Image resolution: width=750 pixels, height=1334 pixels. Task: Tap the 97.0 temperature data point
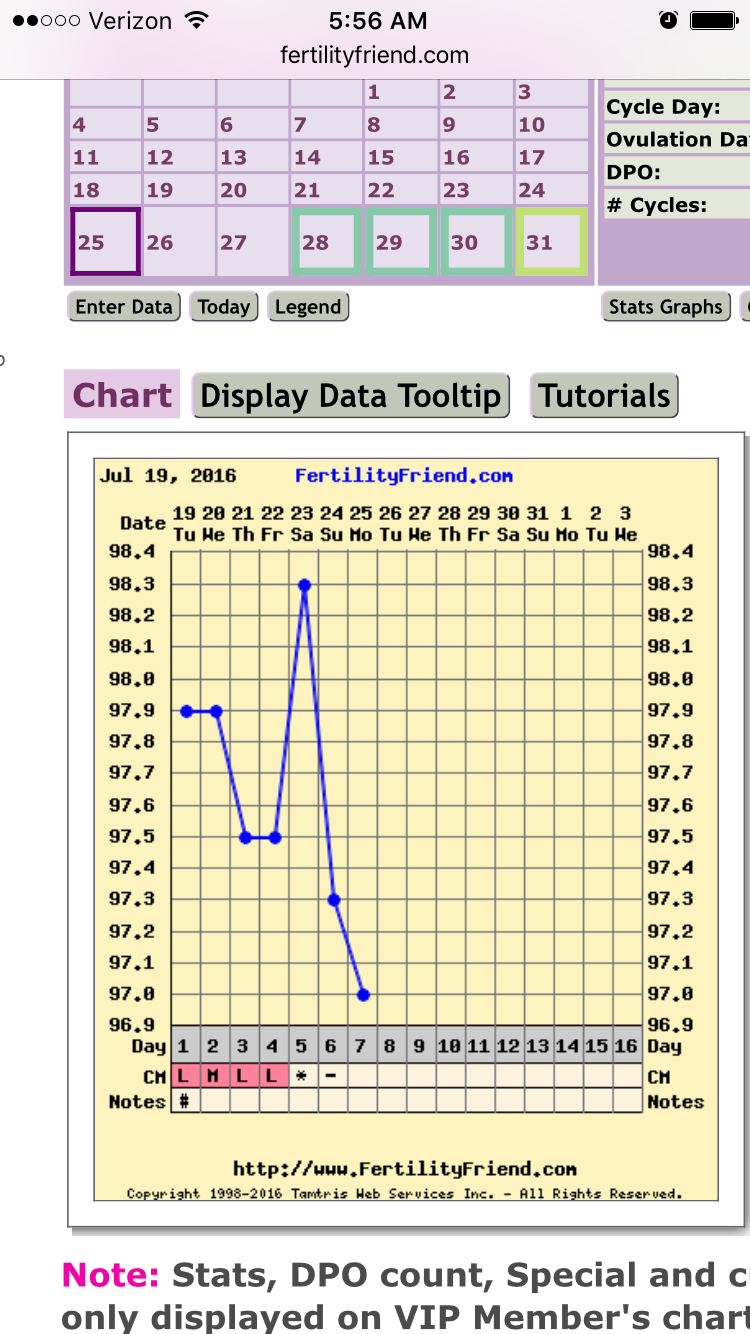click(x=364, y=995)
